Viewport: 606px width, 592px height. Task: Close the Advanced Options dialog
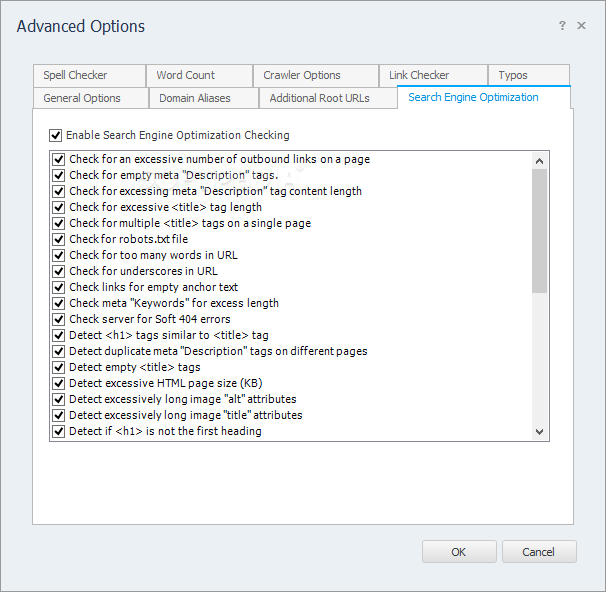(x=581, y=26)
